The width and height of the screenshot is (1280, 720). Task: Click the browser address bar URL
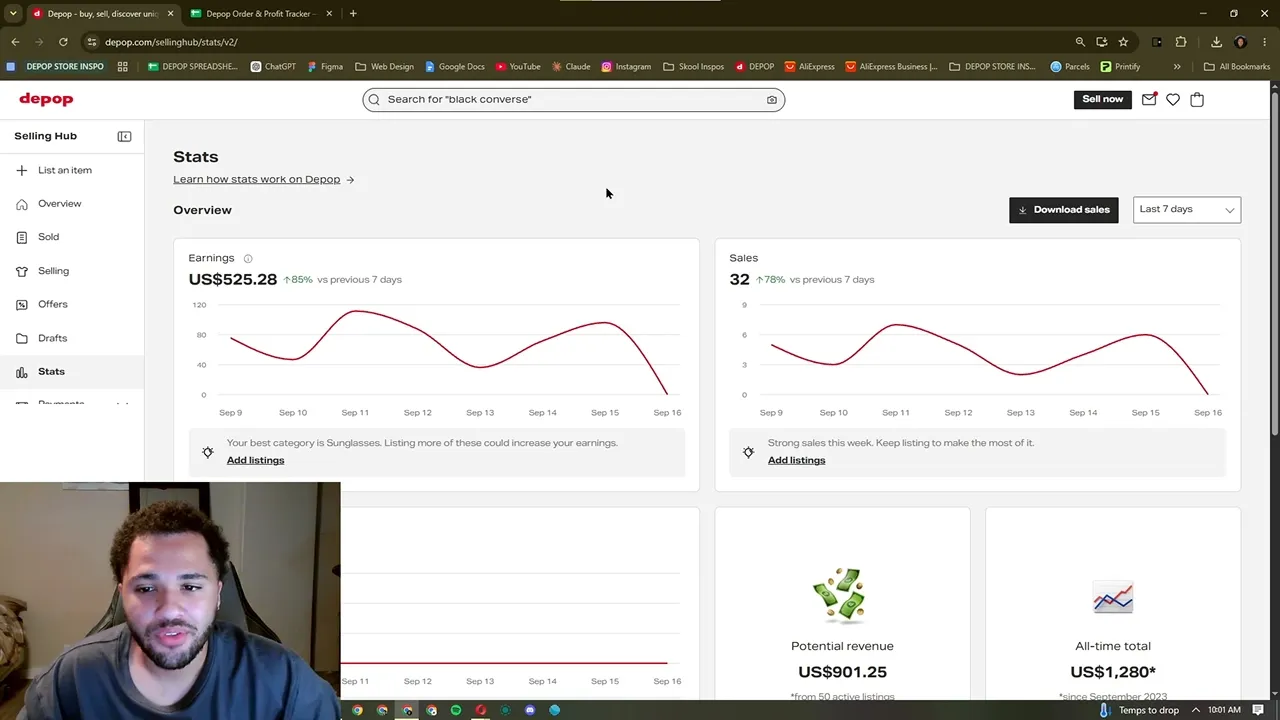coord(171,42)
